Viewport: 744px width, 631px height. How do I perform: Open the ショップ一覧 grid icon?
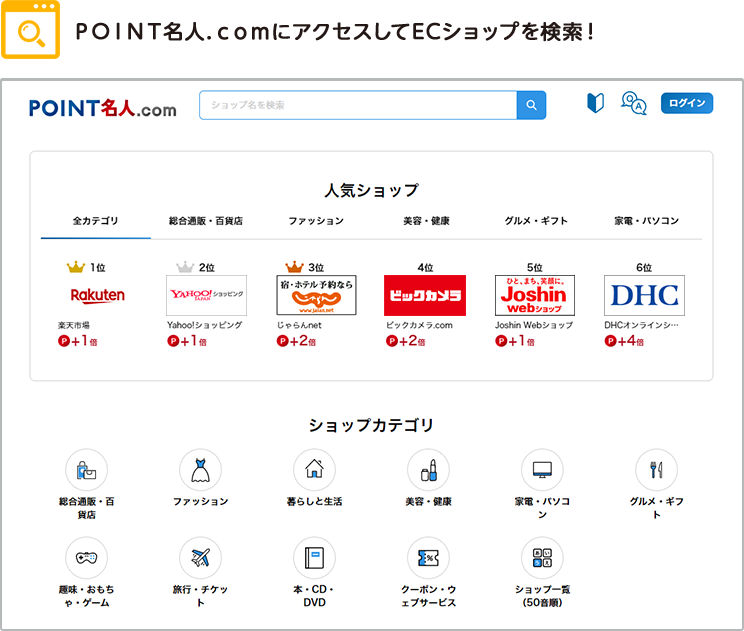point(542,558)
